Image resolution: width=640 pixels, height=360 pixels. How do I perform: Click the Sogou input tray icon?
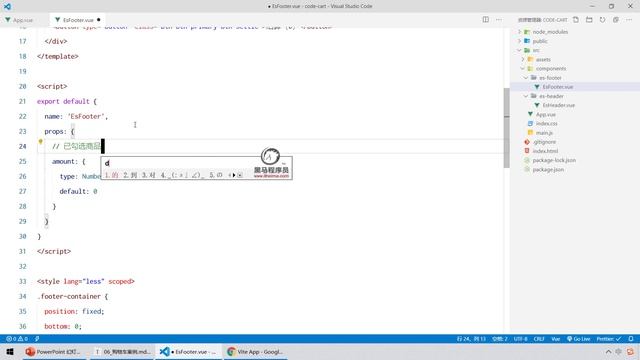coord(631,351)
